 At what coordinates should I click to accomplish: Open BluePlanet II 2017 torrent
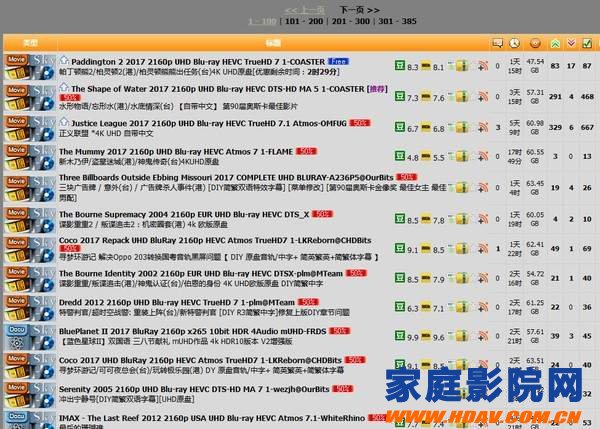coord(192,331)
